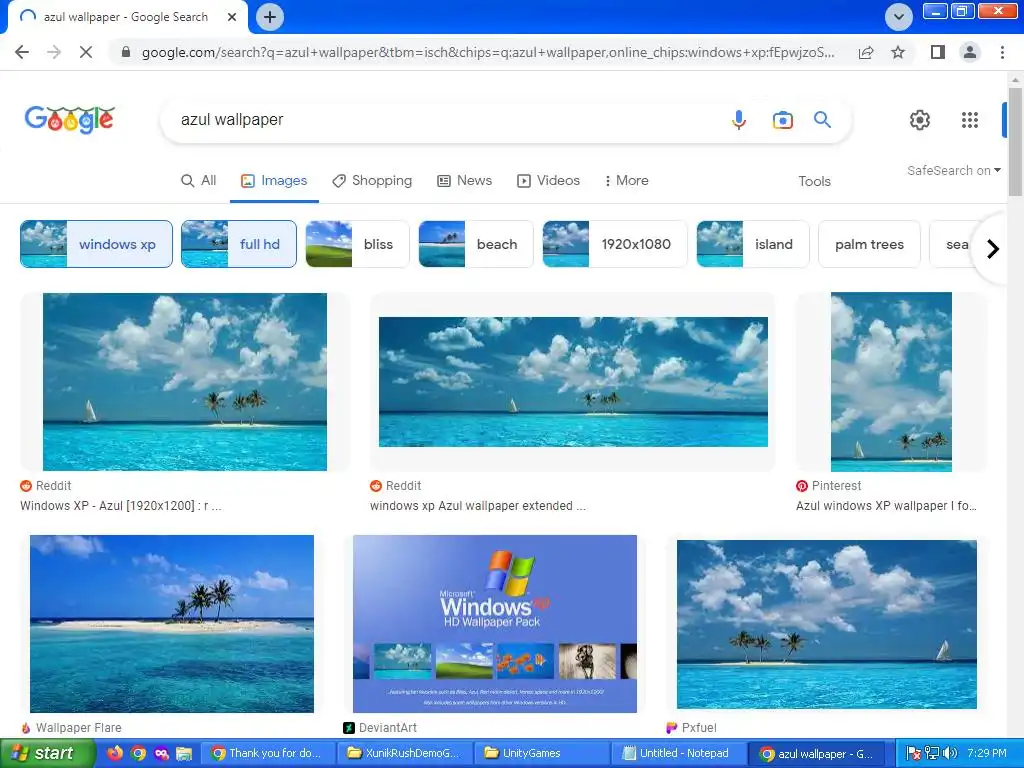Launch Chrome from quick launch

[138, 753]
